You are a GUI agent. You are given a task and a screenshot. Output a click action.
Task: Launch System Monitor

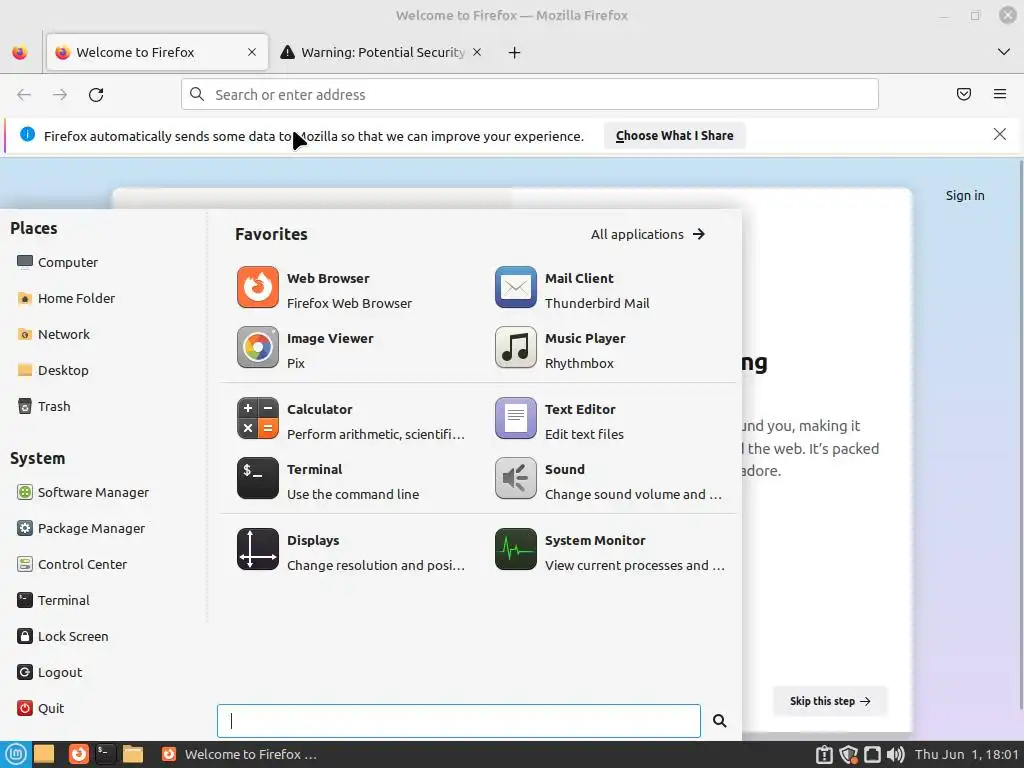click(x=609, y=552)
